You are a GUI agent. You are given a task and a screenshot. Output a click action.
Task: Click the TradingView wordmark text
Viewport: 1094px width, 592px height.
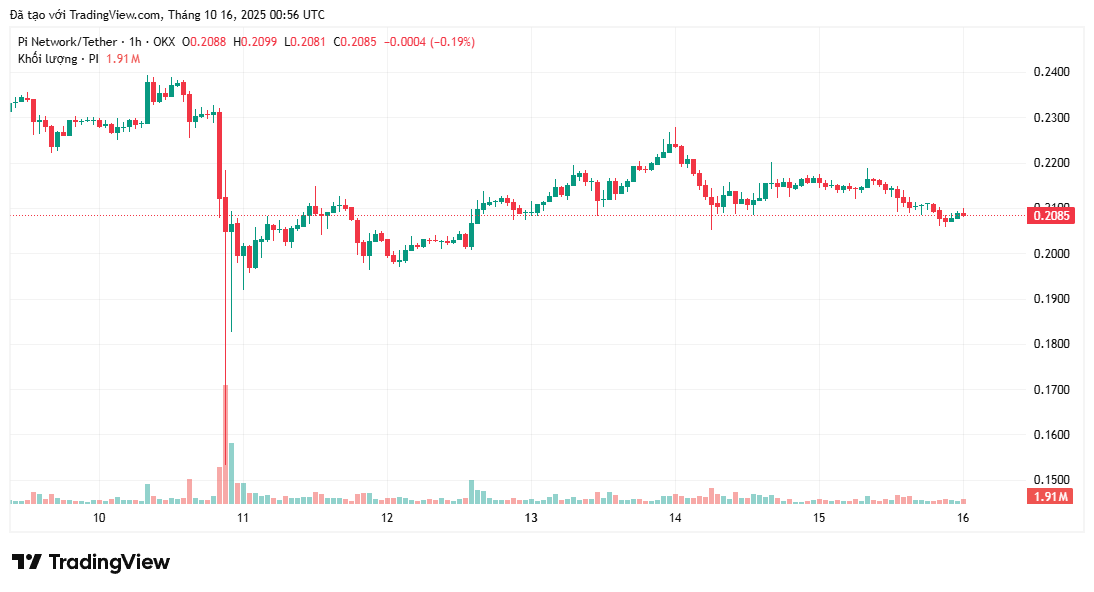coord(109,562)
